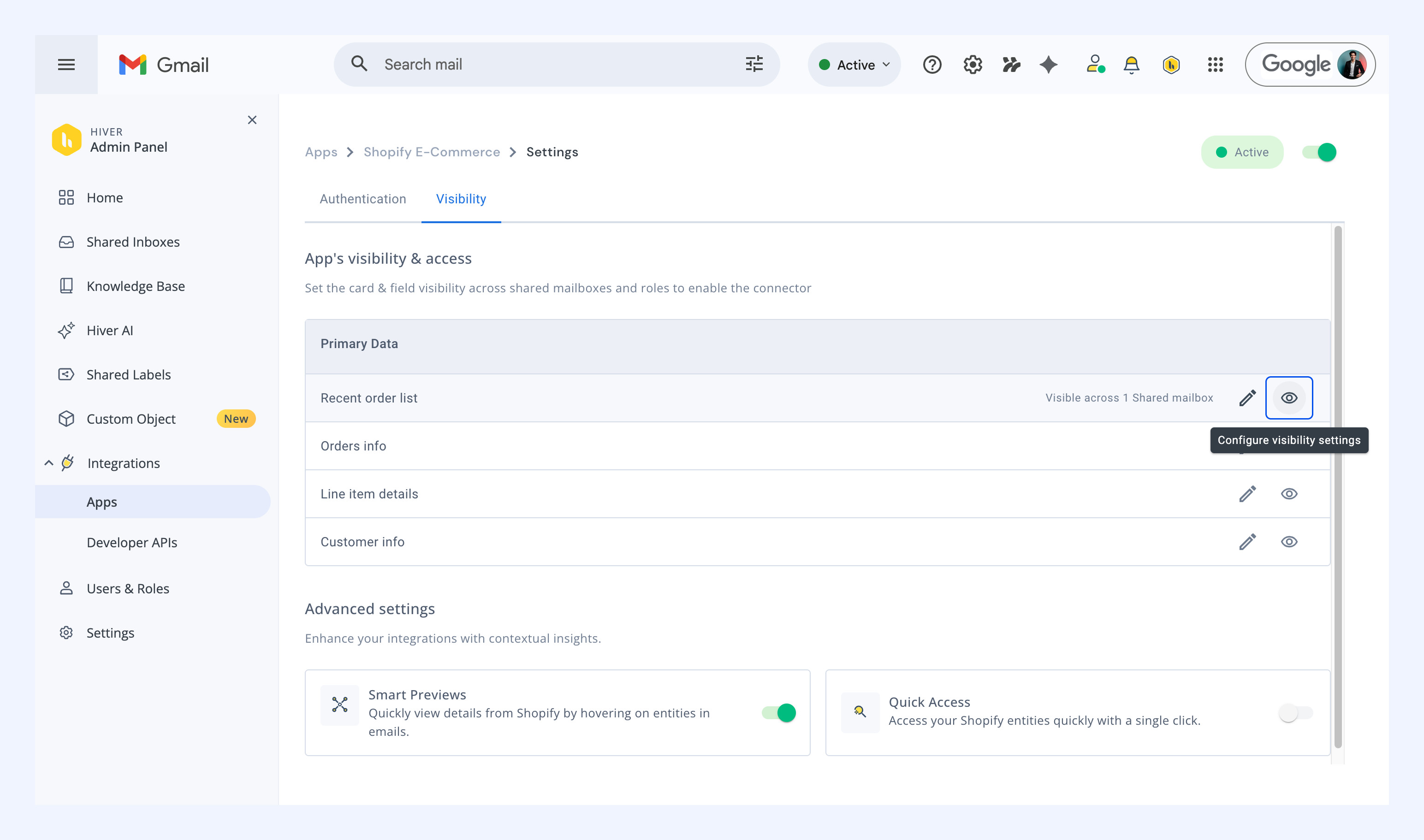Click the Hiver Admin Panel logo
Screen dimensions: 1424x840
click(67, 140)
